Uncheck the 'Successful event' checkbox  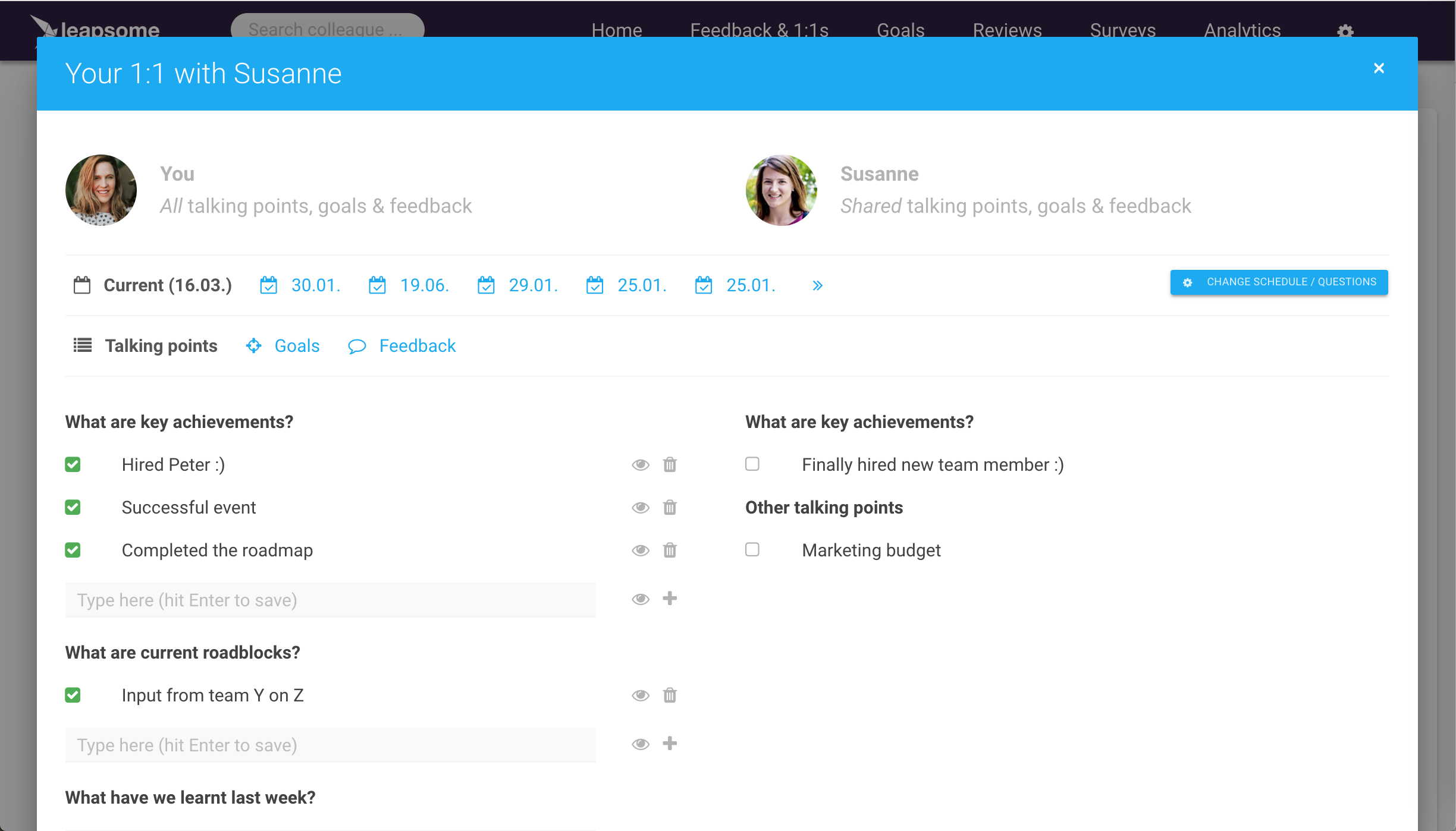click(73, 507)
